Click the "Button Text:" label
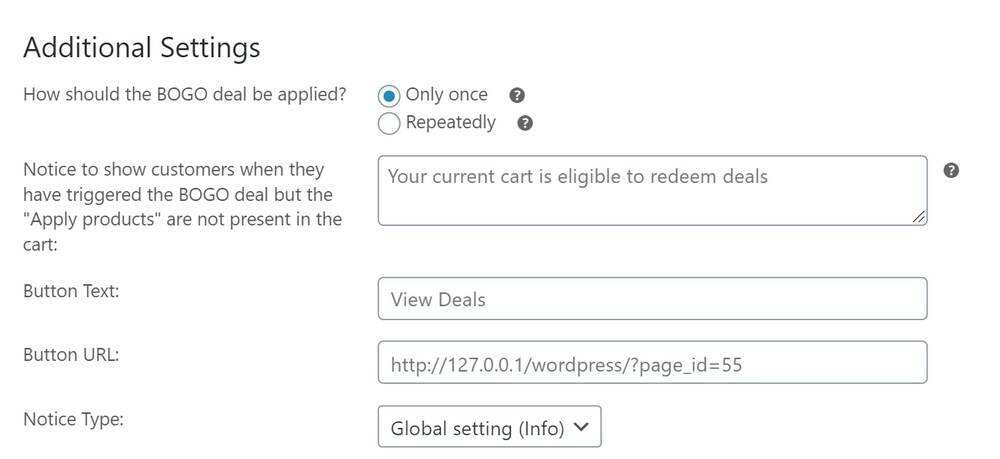The height and width of the screenshot is (459, 1000). coord(71,291)
